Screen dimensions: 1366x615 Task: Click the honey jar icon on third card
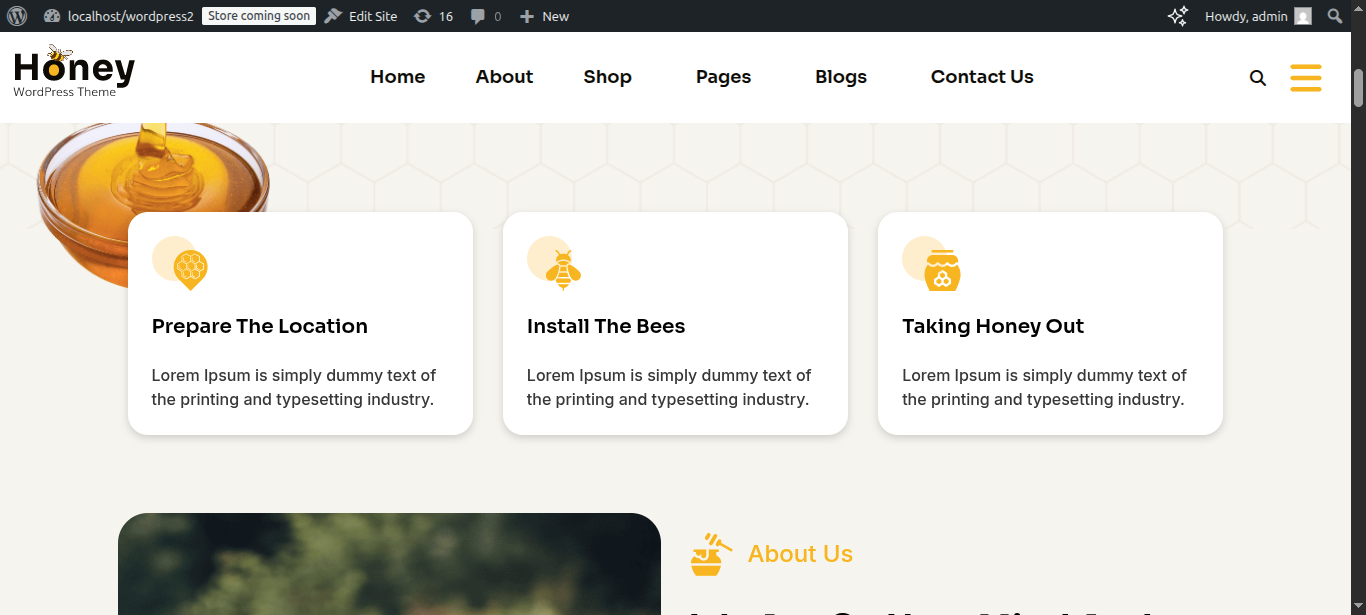[942, 270]
